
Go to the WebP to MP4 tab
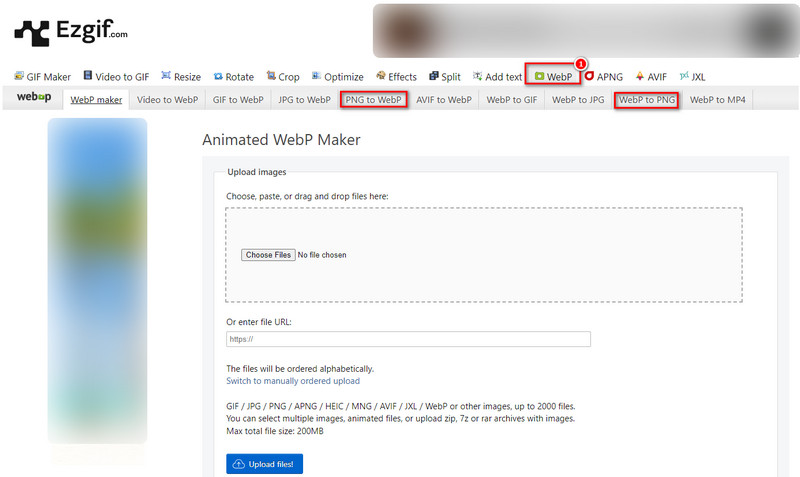click(x=717, y=100)
